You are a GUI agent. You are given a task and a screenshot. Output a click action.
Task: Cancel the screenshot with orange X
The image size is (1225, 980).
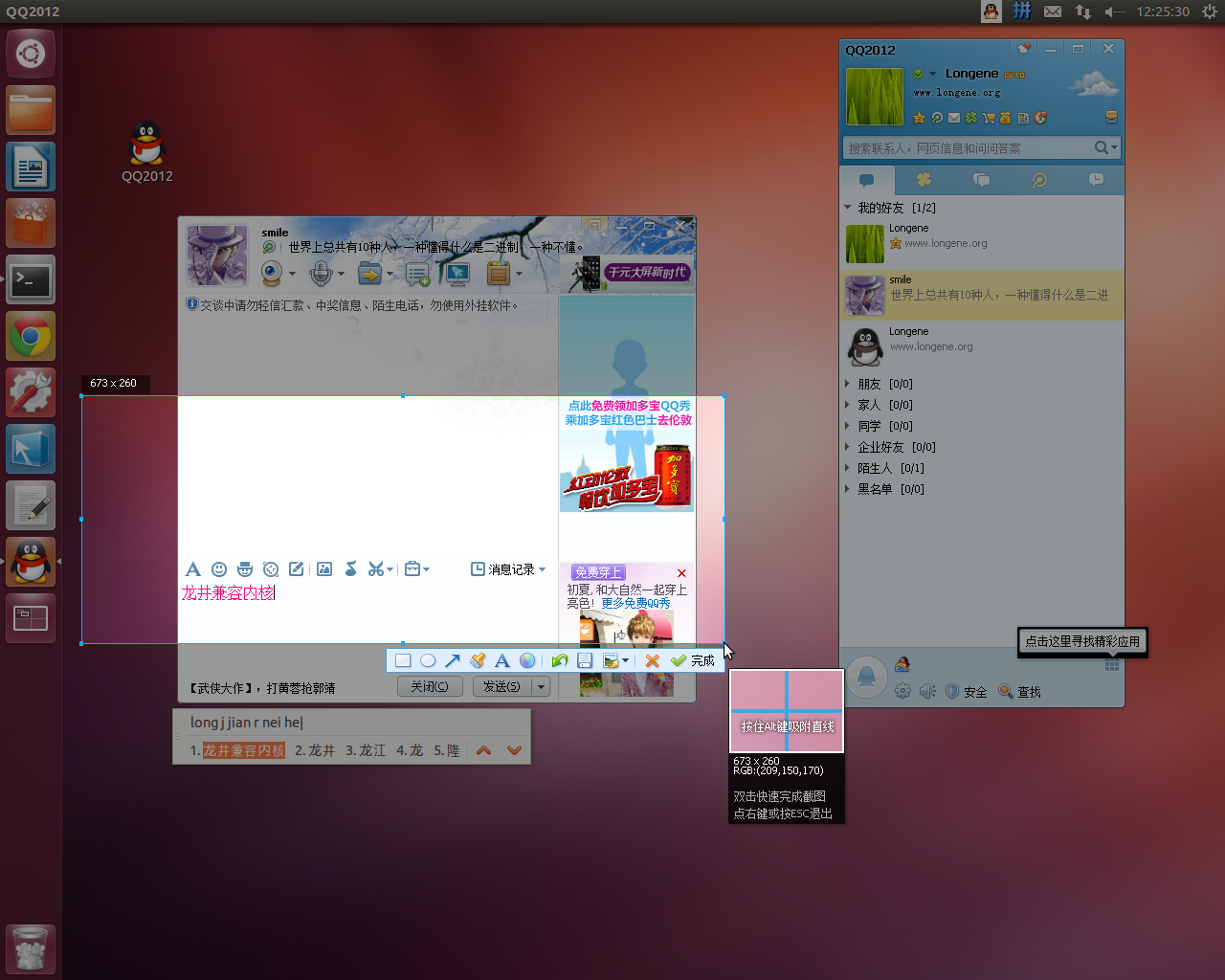pyautogui.click(x=652, y=660)
